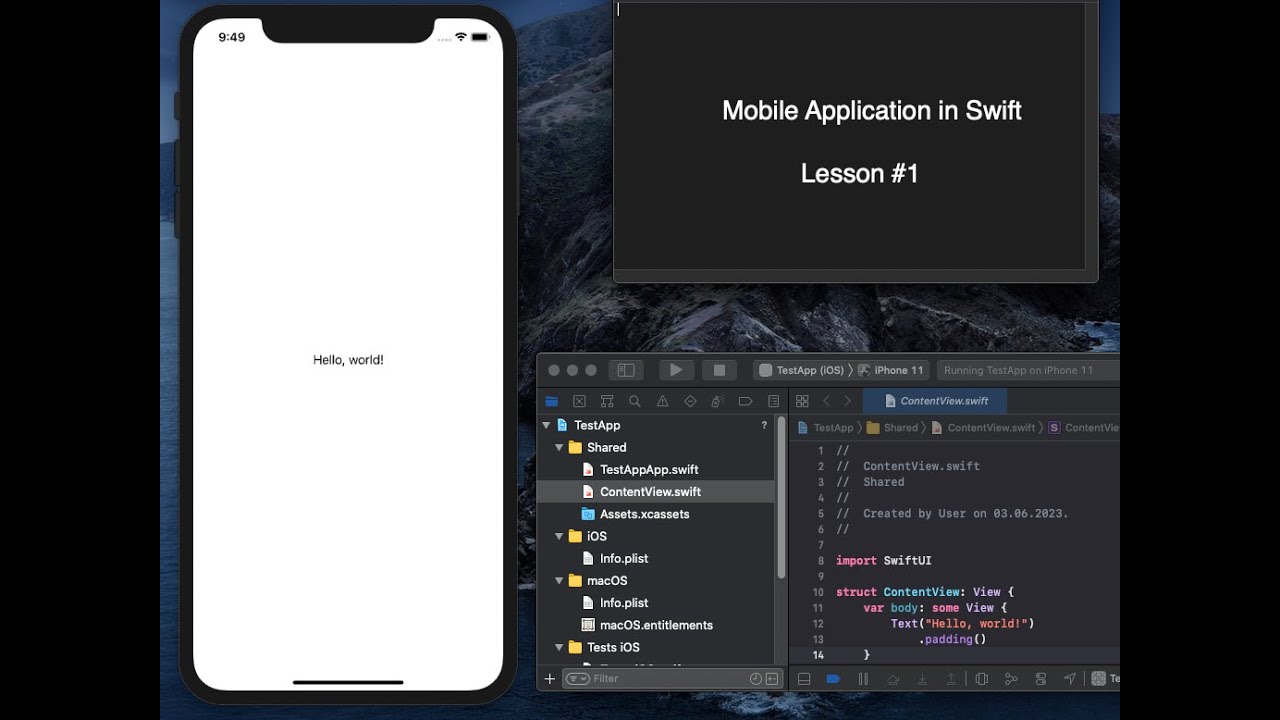Open the Breakpoint navigator
Image resolution: width=1280 pixels, height=720 pixels.
pyautogui.click(x=745, y=401)
